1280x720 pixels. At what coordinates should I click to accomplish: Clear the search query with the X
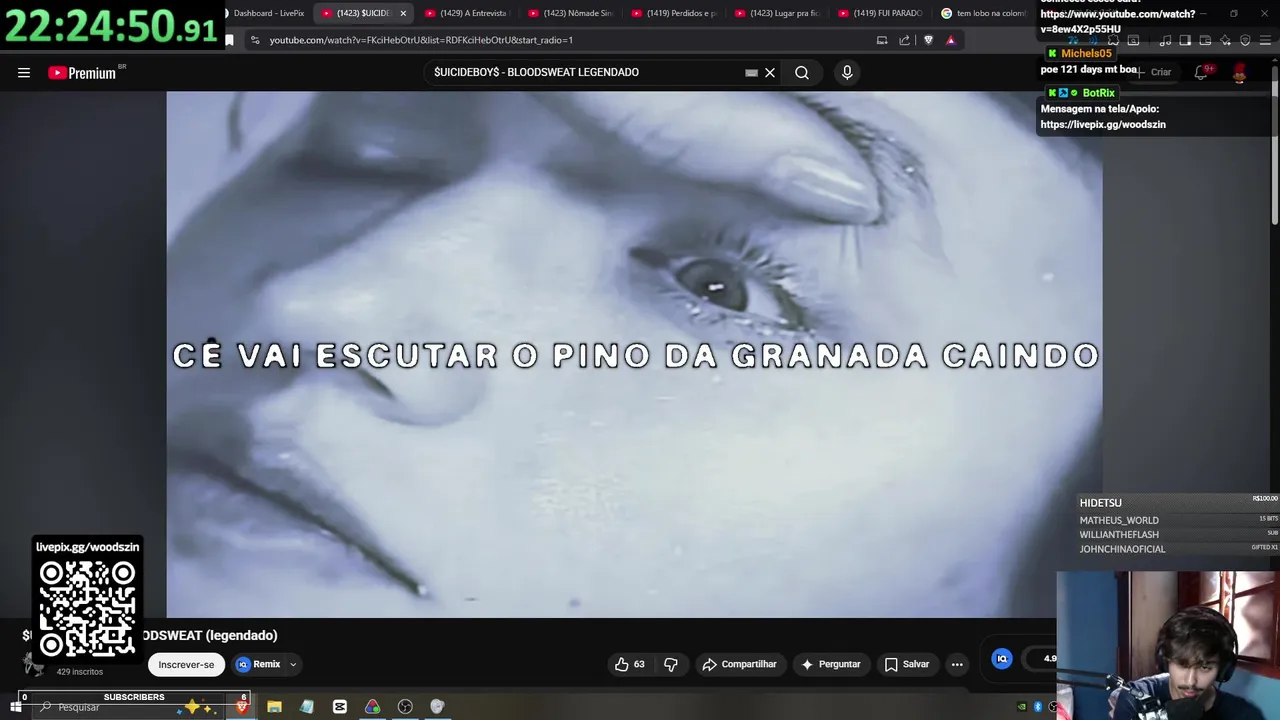[x=770, y=73]
